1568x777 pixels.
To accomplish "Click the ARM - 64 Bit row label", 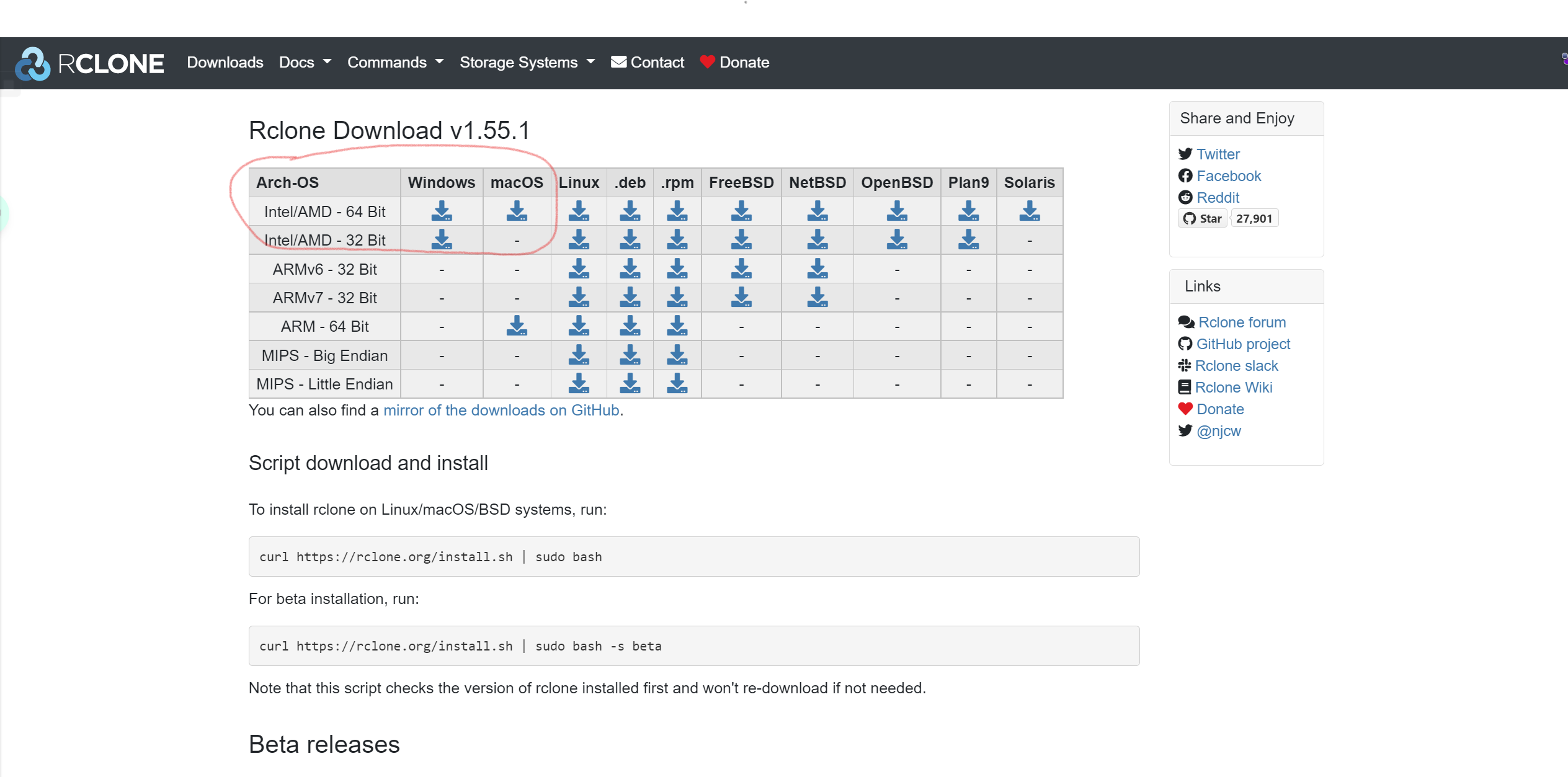I will (x=324, y=326).
